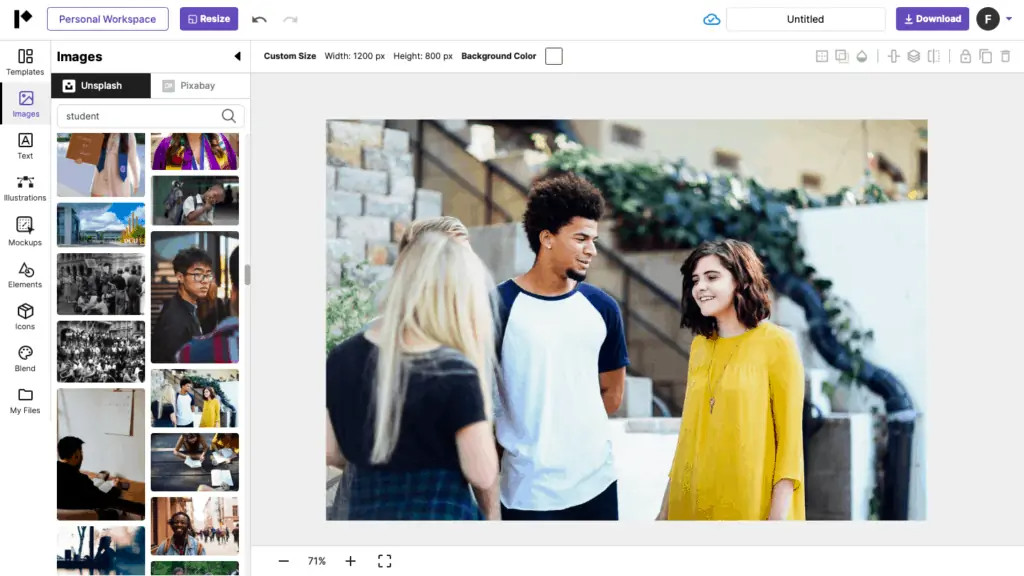1024x576 pixels.
Task: Open the Illustrations panel
Action: (25, 188)
